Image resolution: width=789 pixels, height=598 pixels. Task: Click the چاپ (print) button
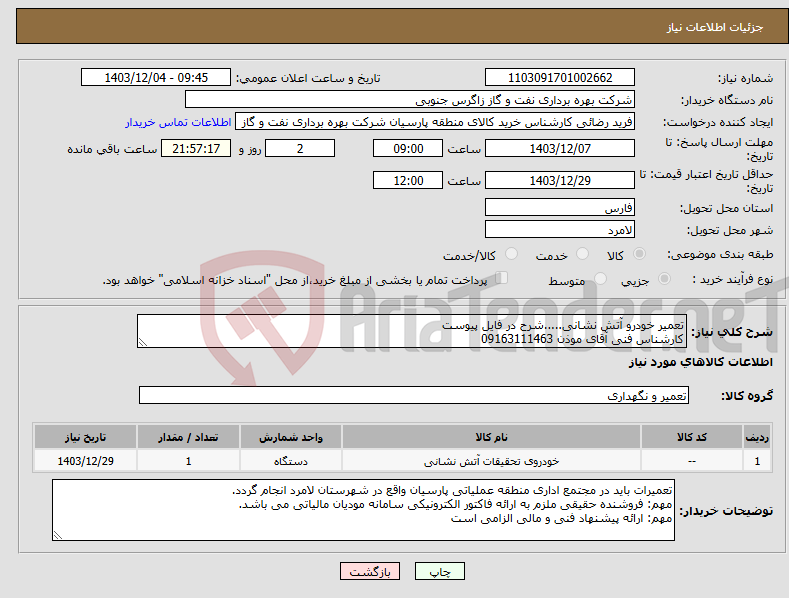click(x=439, y=571)
